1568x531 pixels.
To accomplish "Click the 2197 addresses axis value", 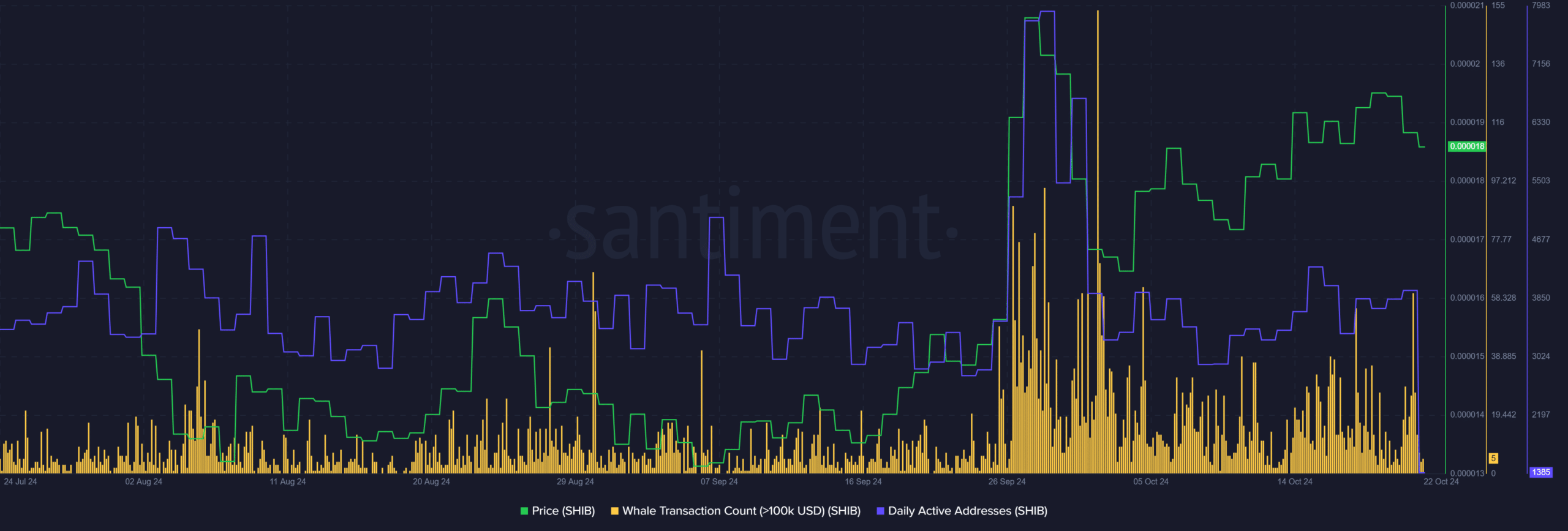I will (x=1541, y=415).
